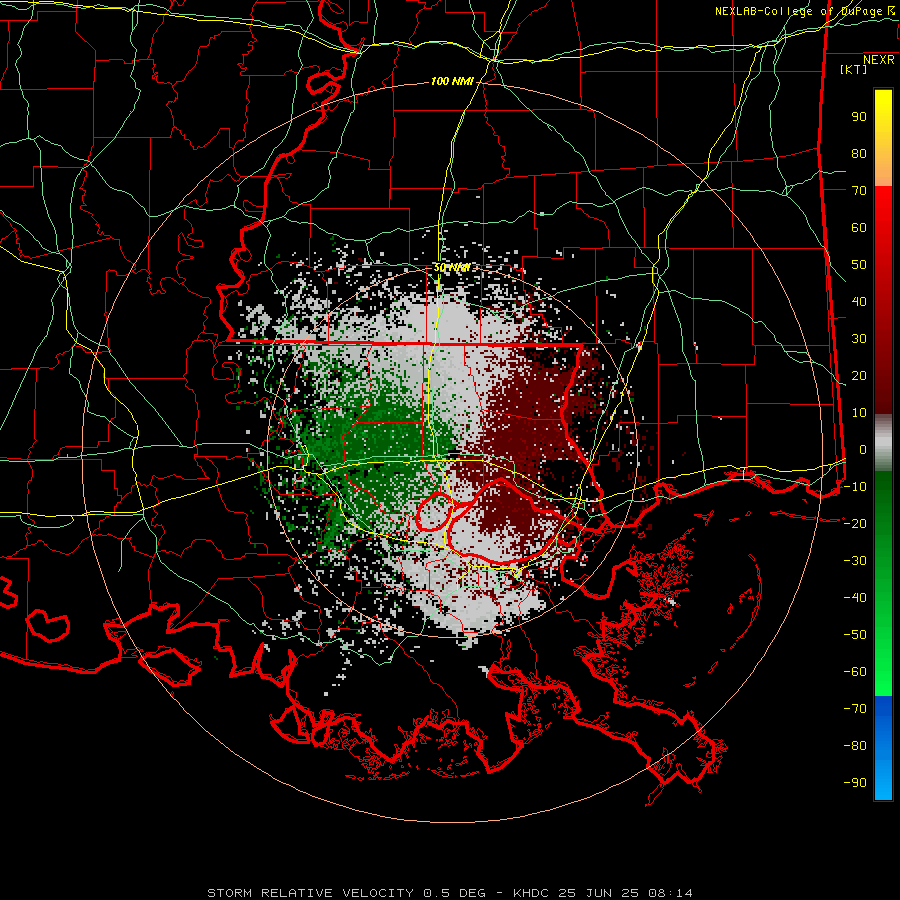
Task: Click the -20 value on color scale
Action: click(x=855, y=524)
